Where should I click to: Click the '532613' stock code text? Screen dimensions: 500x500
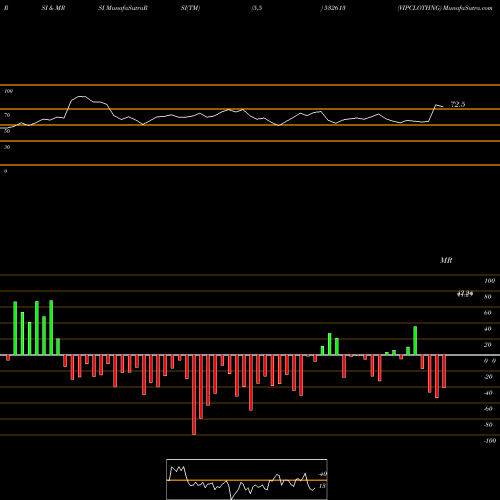(334, 8)
